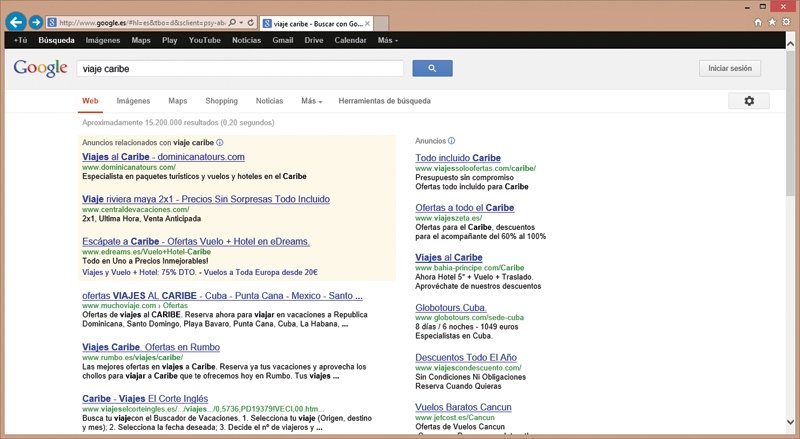Open 'Viajes al Caribe' bahia-principe side ad
The height and width of the screenshot is (439, 800).
click(x=449, y=258)
